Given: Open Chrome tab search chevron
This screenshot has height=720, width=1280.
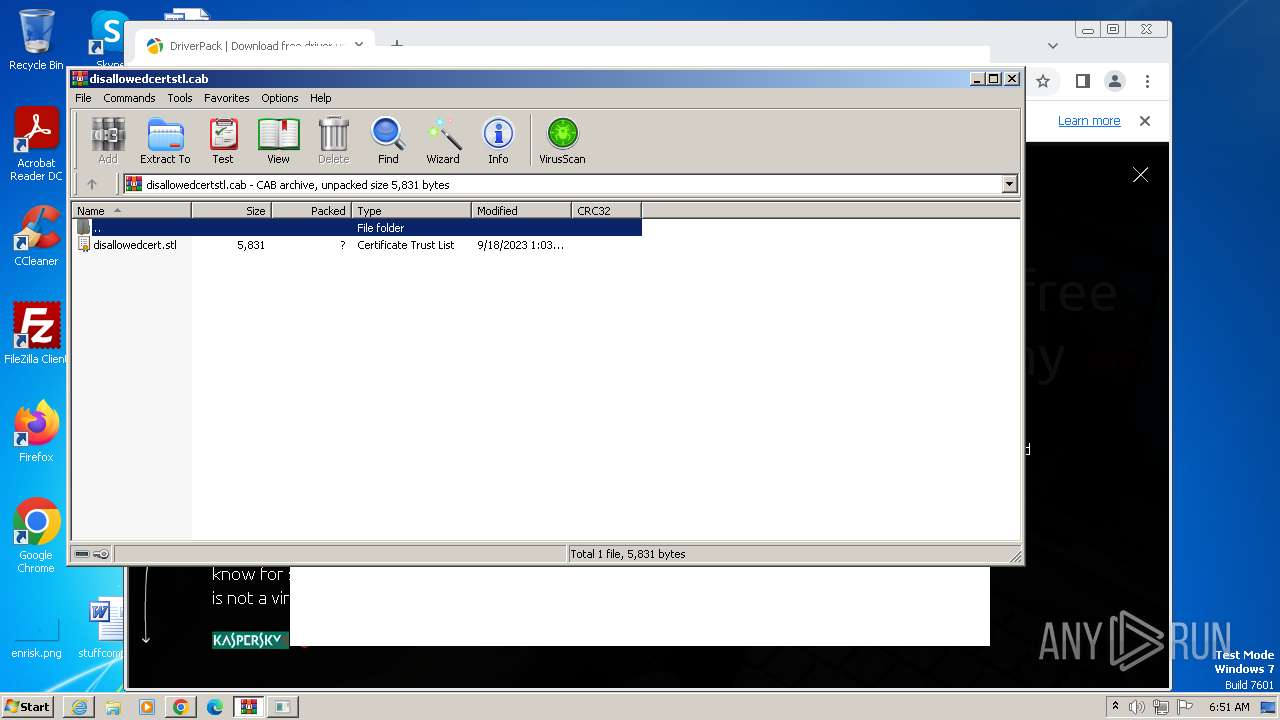Looking at the screenshot, I should (1052, 45).
